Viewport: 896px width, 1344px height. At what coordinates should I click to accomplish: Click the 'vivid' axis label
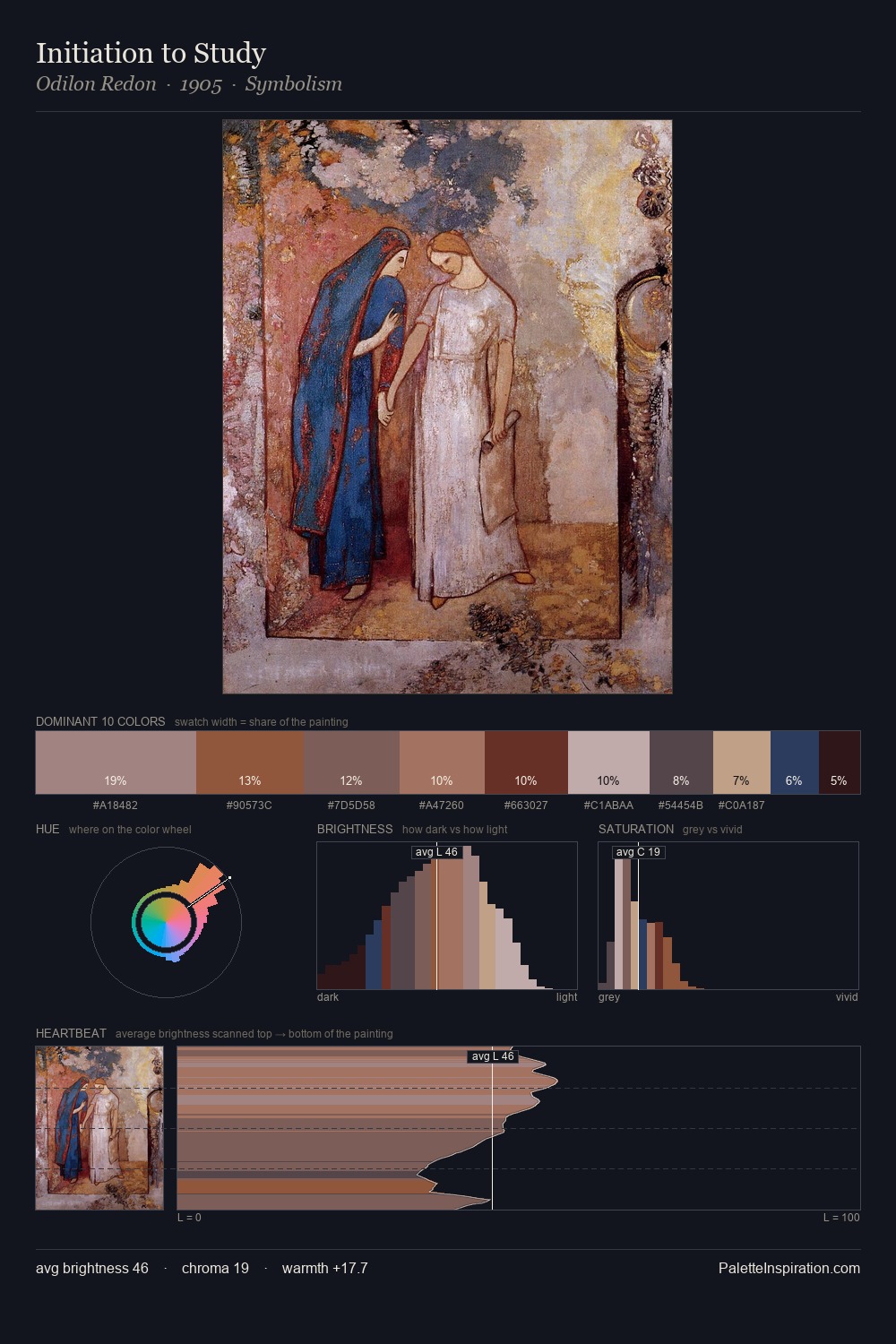pos(847,997)
